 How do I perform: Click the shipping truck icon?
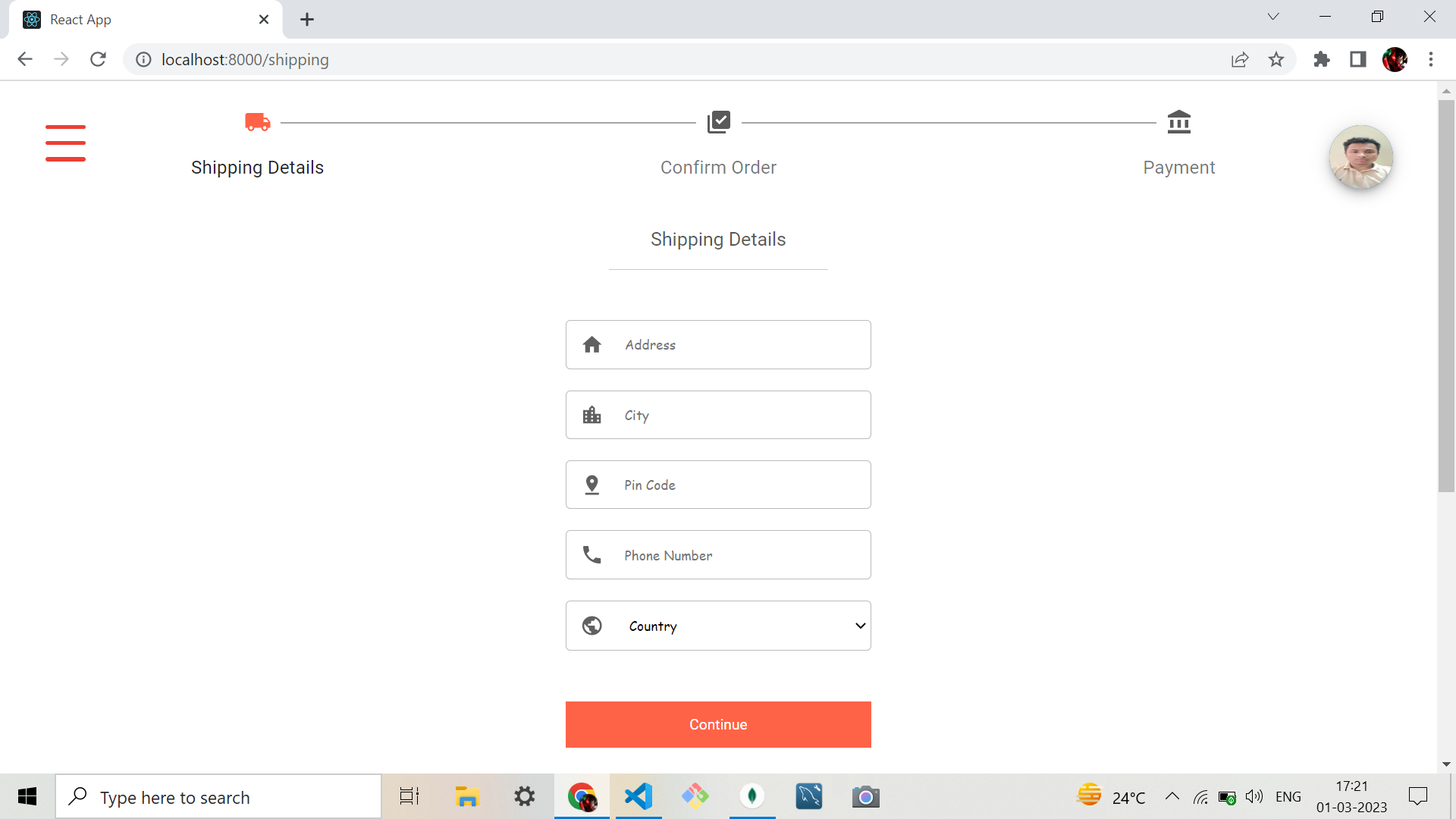click(x=257, y=121)
